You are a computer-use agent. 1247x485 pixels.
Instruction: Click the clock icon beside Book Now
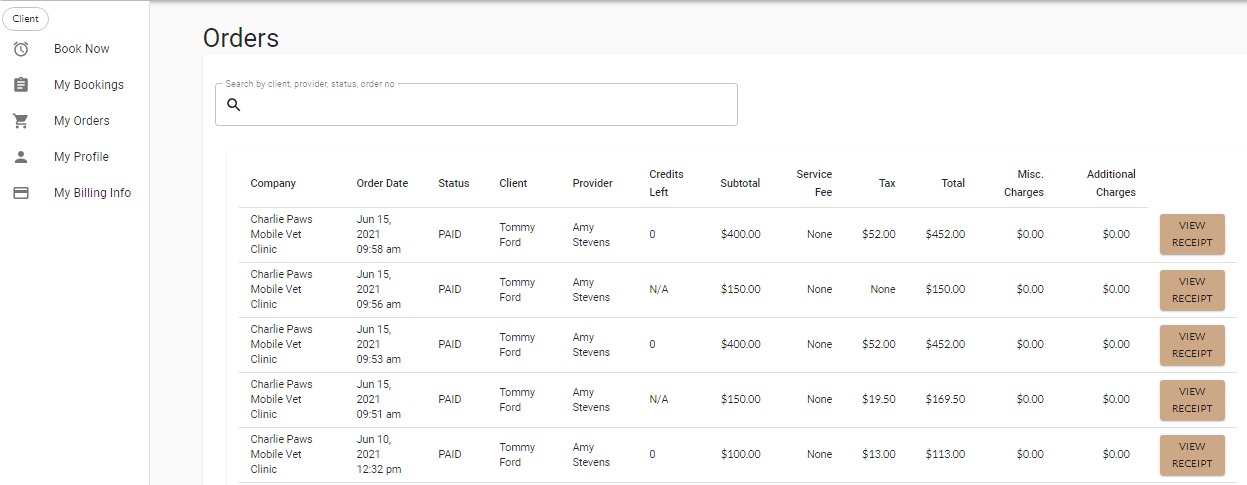coord(21,49)
